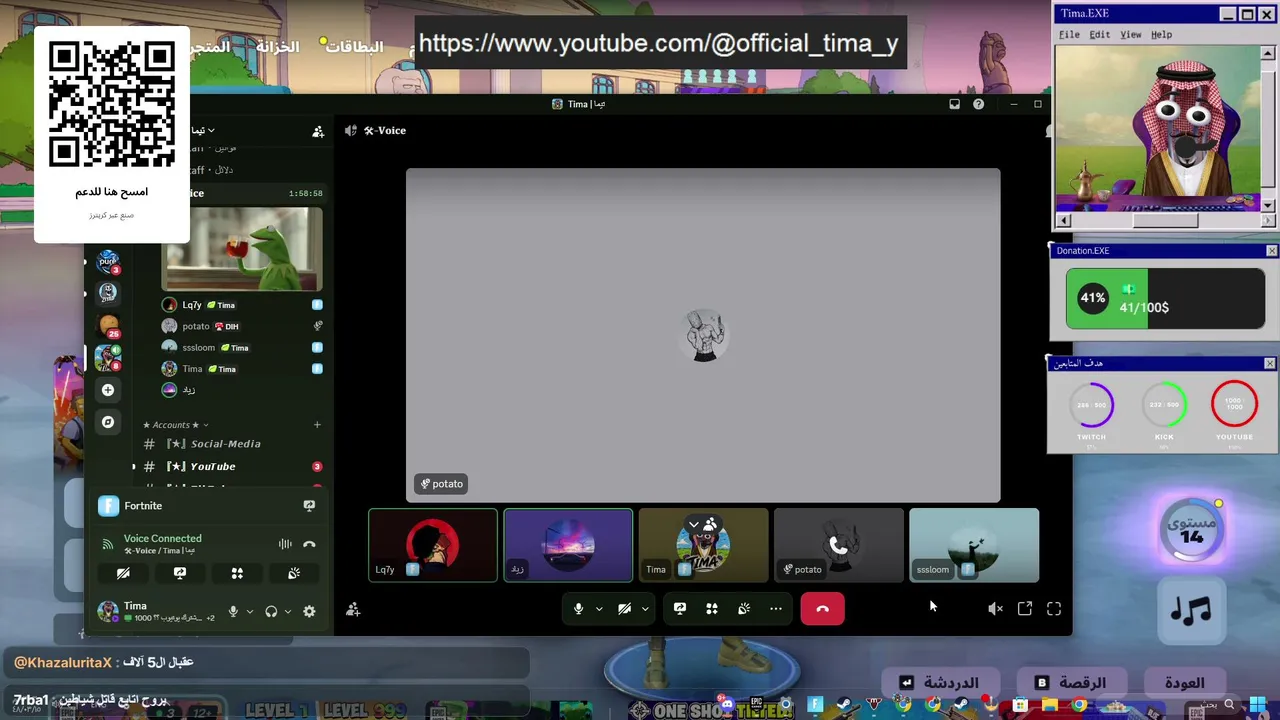The height and width of the screenshot is (720, 1280).
Task: Open View menu in Tima.EXE window
Action: coord(1131,35)
